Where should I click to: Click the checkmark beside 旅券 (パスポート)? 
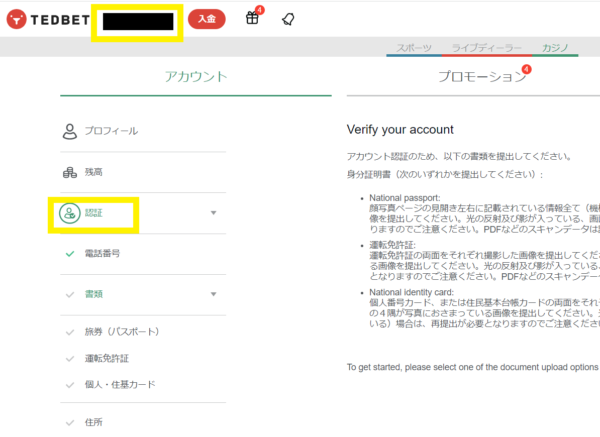[x=69, y=332]
